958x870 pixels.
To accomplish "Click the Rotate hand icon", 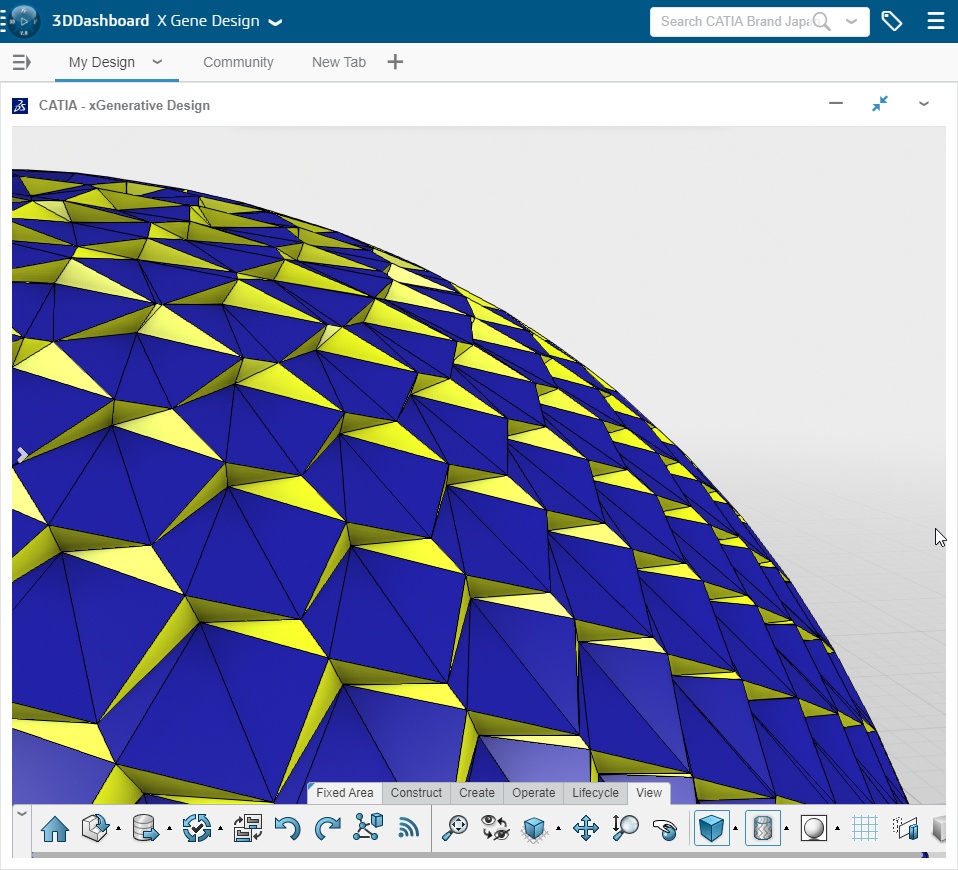I will (x=665, y=830).
